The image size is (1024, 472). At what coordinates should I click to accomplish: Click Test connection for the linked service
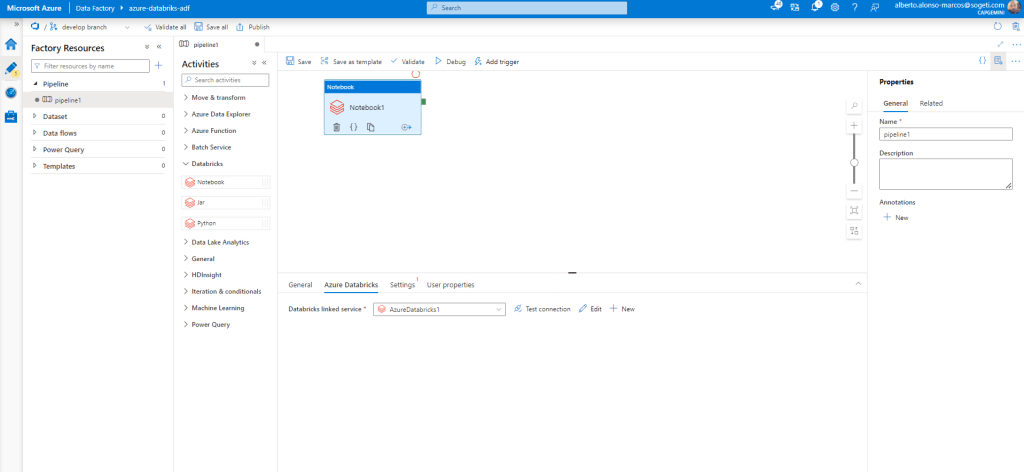541,309
